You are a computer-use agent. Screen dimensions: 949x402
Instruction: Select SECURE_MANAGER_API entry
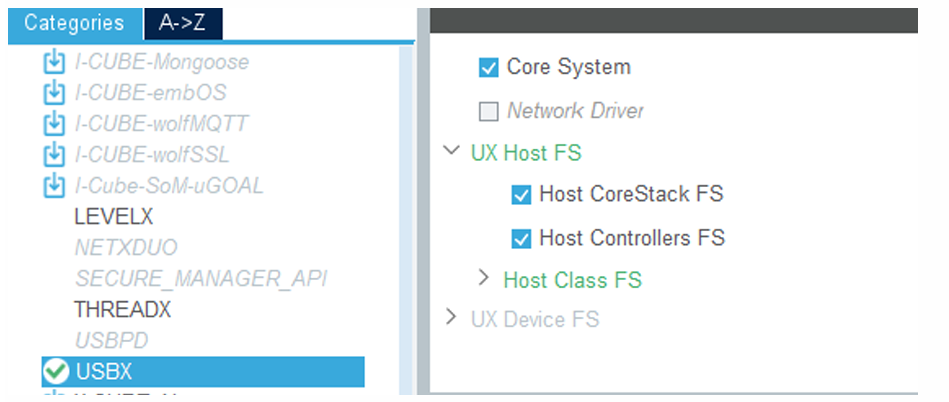click(x=201, y=279)
